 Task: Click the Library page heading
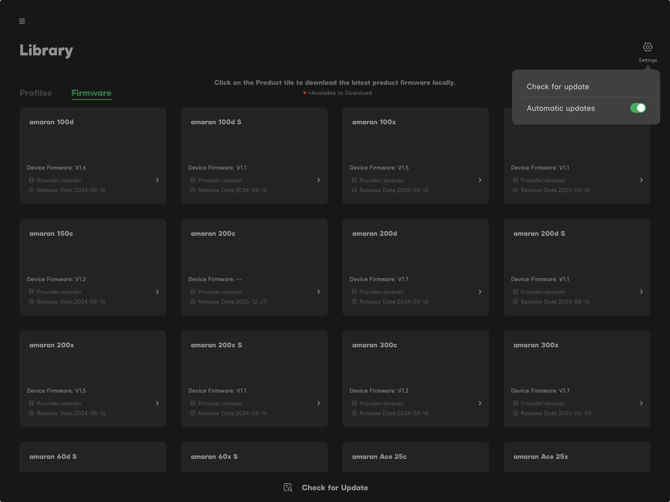click(x=46, y=50)
